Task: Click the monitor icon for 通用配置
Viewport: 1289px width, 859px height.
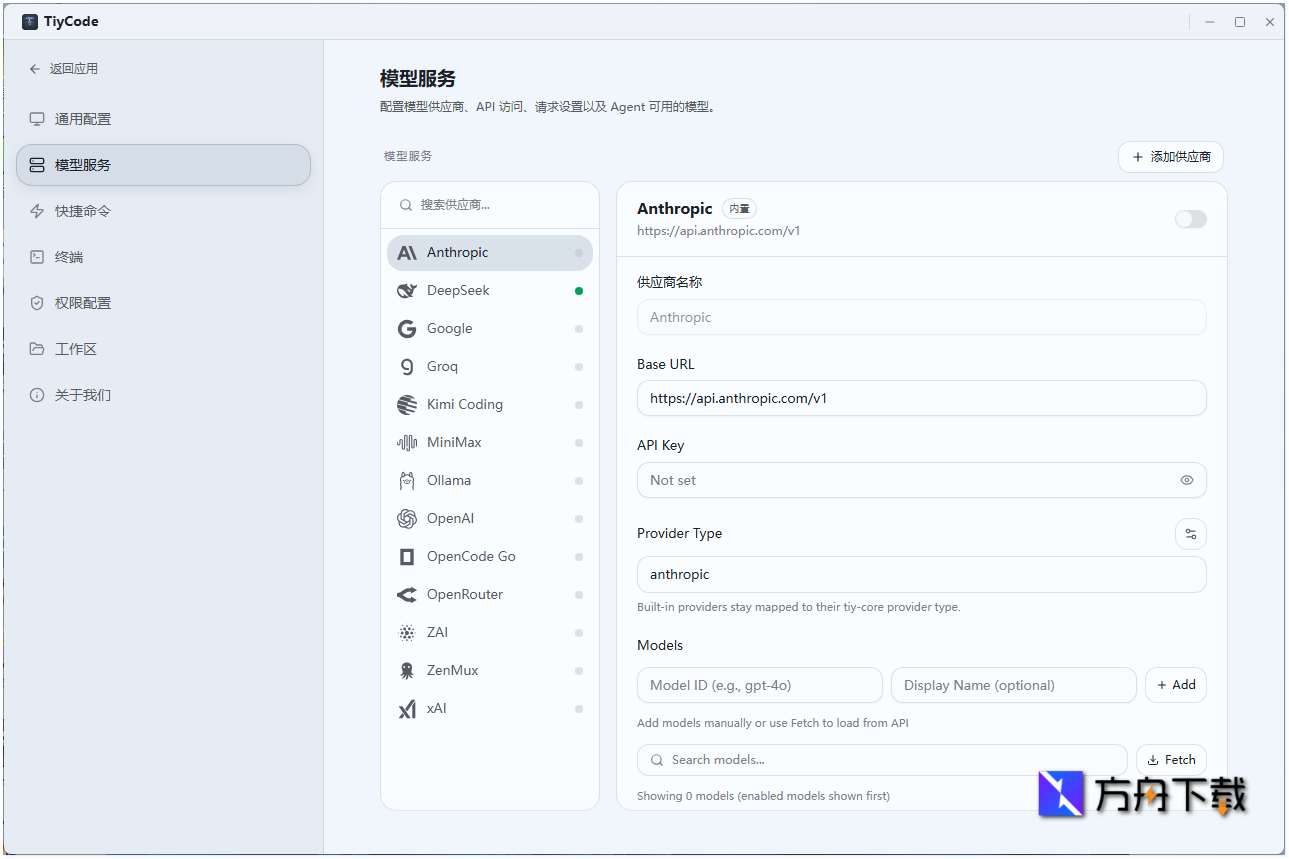Action: point(37,119)
